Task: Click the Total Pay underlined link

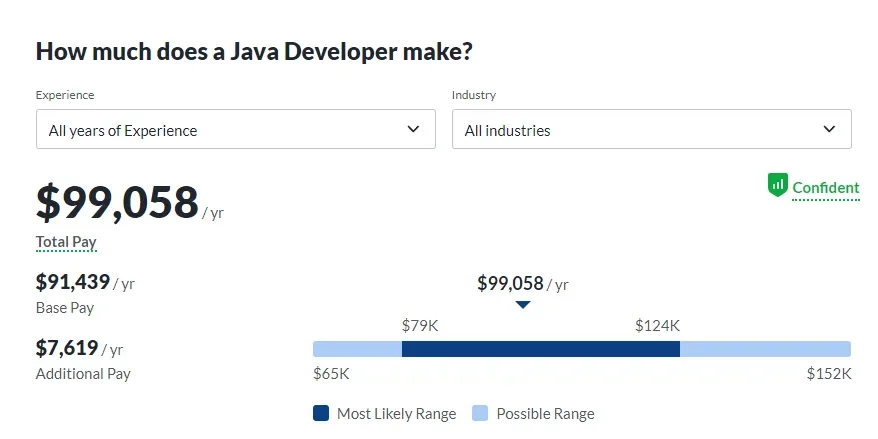Action: (66, 241)
